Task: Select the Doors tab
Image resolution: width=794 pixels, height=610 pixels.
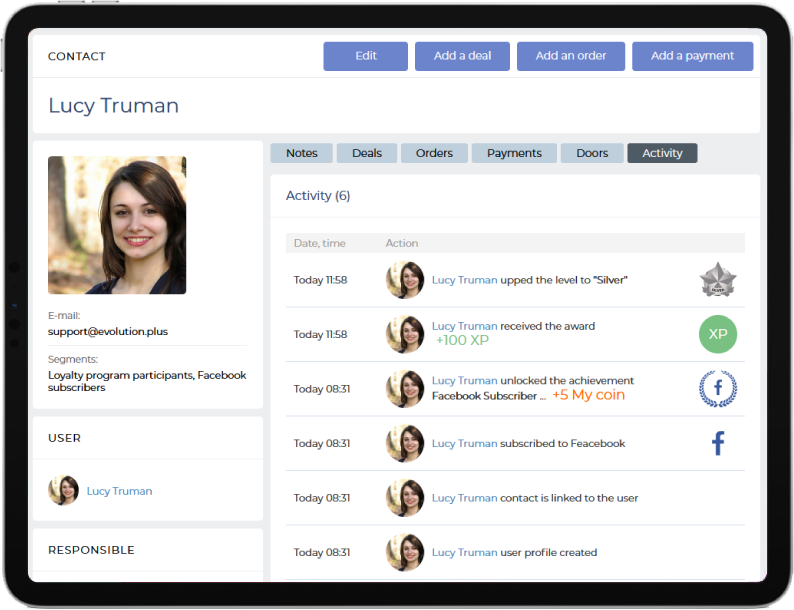Action: pyautogui.click(x=592, y=153)
